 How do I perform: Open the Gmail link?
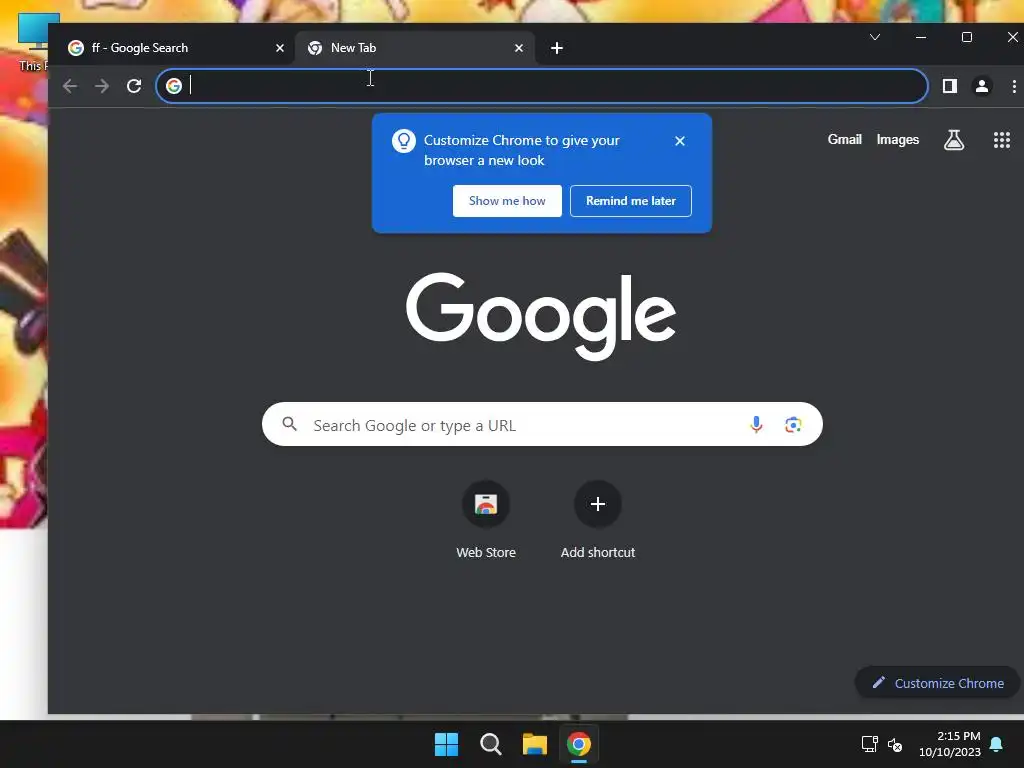pyautogui.click(x=844, y=140)
